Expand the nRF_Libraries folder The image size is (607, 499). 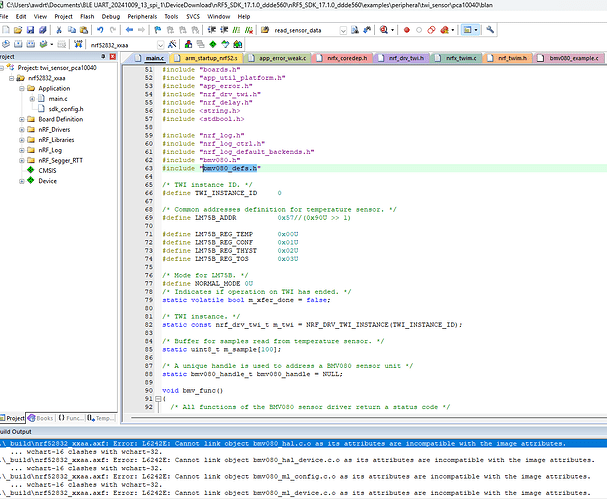(22, 140)
